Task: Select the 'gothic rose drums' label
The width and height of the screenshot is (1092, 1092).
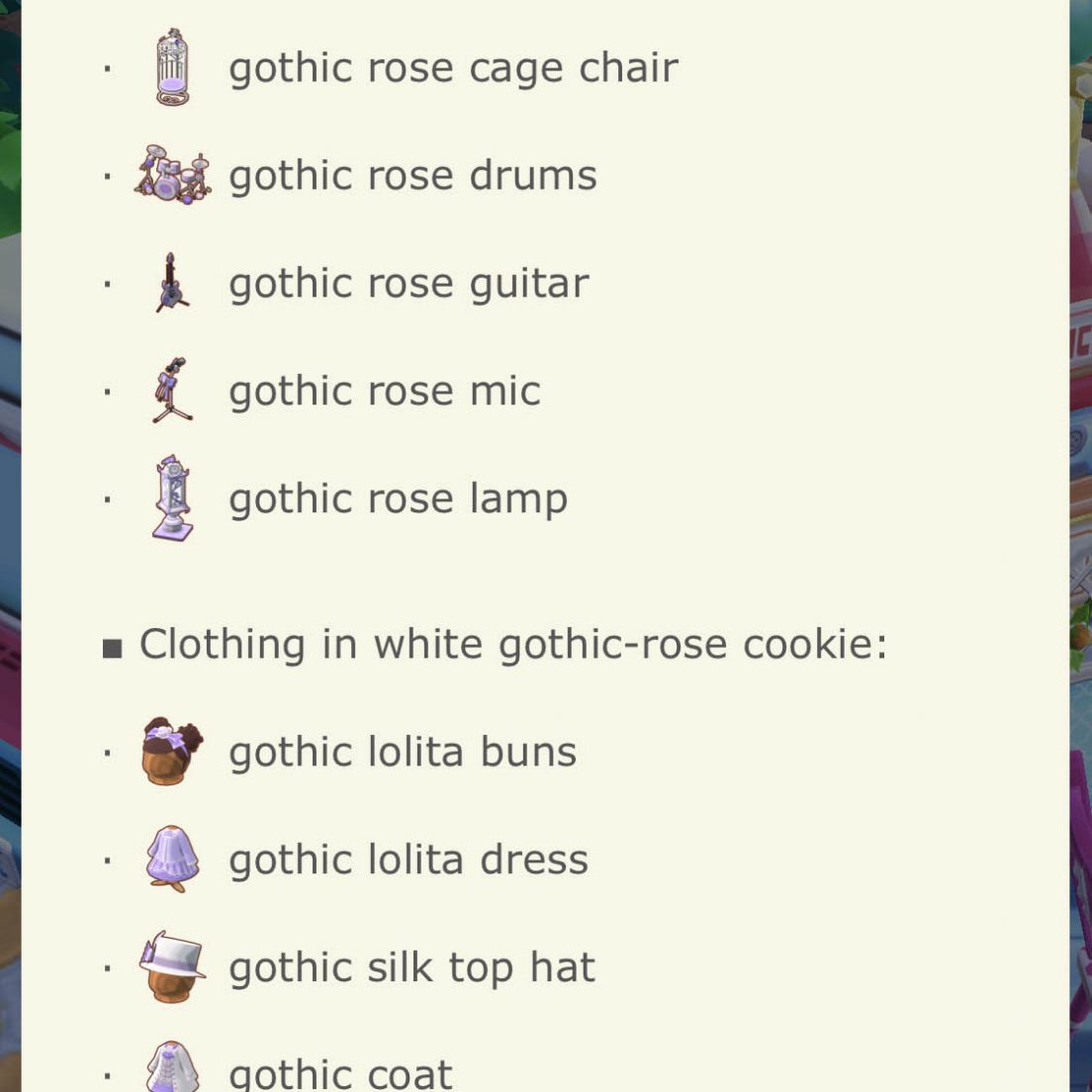Action: [x=413, y=175]
